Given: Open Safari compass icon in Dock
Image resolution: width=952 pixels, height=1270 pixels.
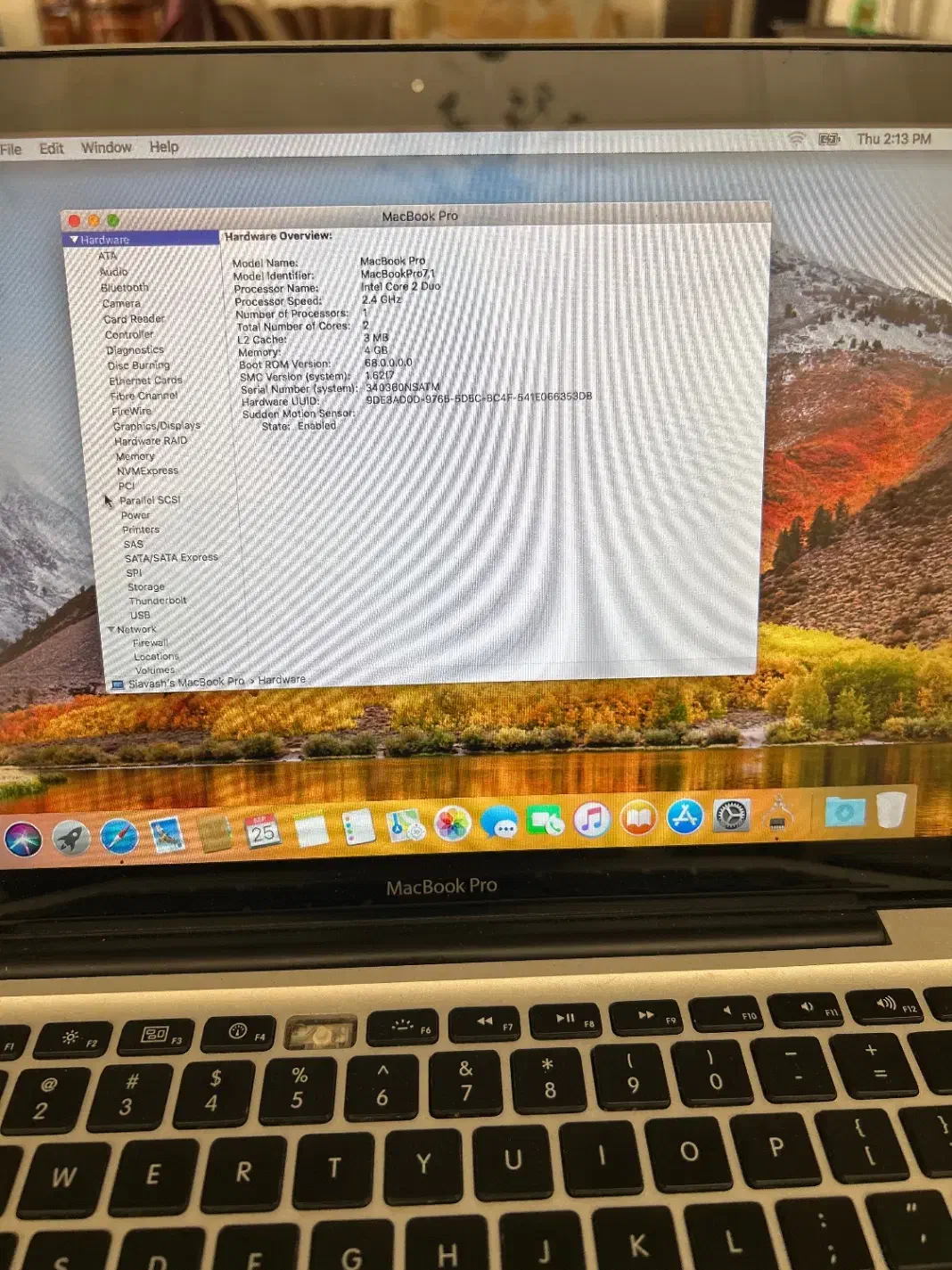Looking at the screenshot, I should tap(119, 836).
